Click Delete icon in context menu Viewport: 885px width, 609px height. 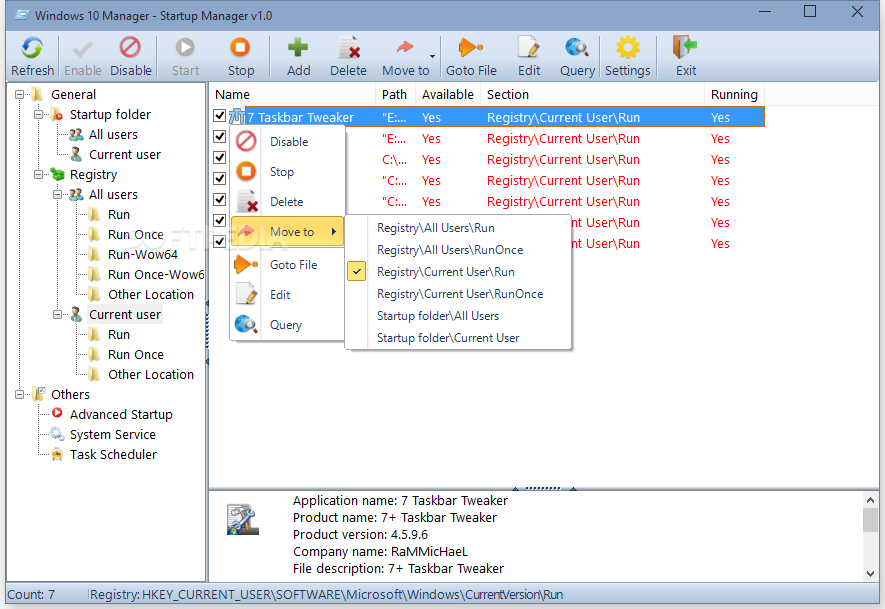tap(247, 201)
